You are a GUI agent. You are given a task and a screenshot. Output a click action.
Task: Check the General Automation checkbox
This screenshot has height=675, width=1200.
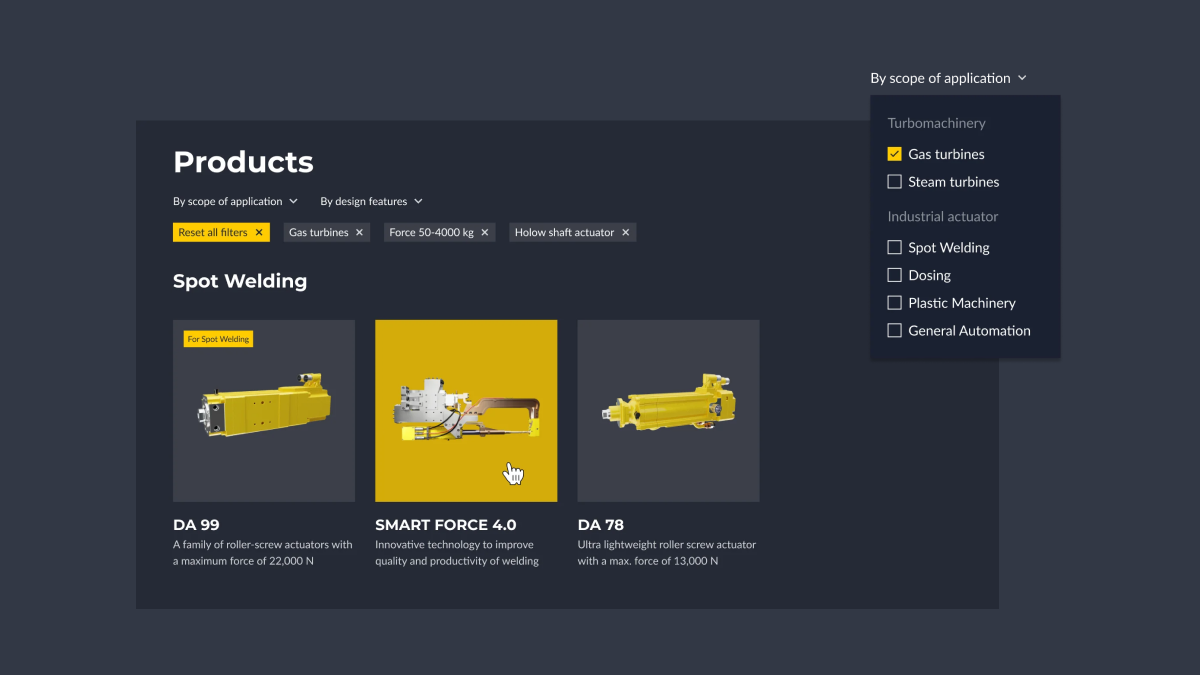click(x=895, y=330)
